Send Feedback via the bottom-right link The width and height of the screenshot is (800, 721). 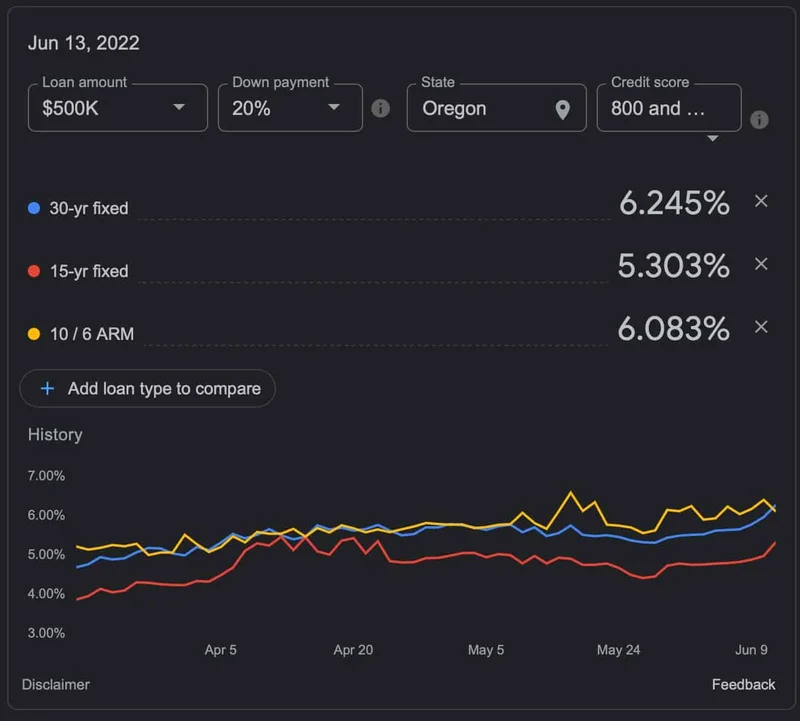744,685
